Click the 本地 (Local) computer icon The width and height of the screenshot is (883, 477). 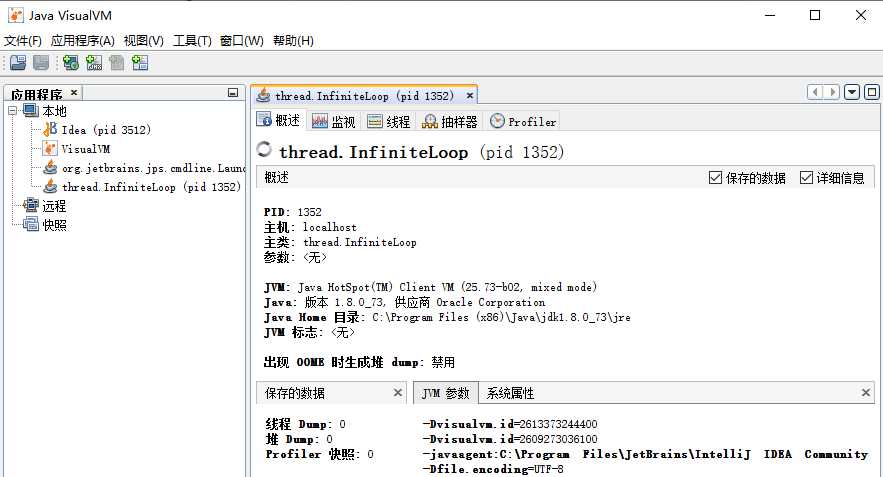30,110
